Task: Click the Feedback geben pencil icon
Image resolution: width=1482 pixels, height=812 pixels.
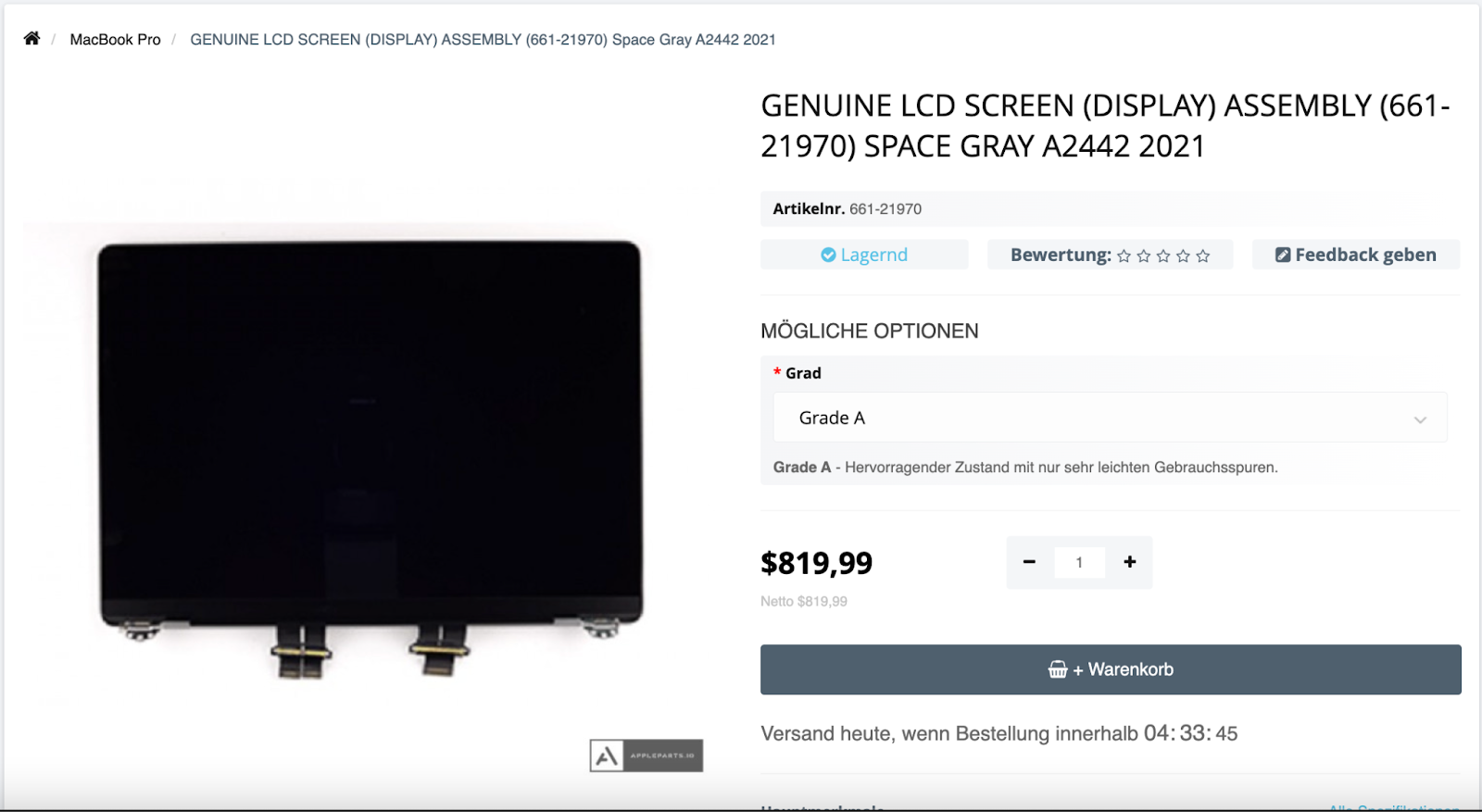Action: pos(1283,255)
